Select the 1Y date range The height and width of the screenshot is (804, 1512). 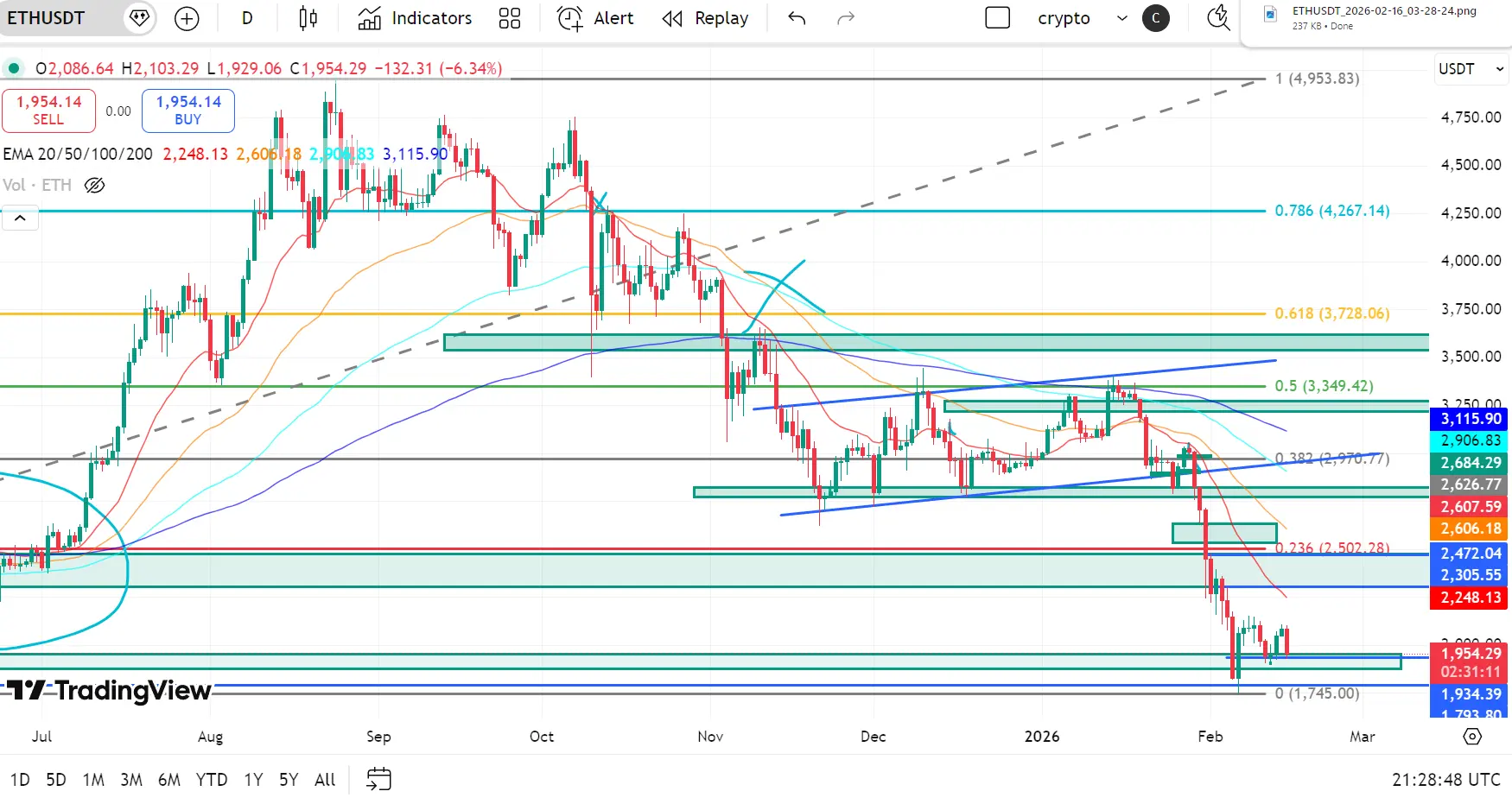253,780
